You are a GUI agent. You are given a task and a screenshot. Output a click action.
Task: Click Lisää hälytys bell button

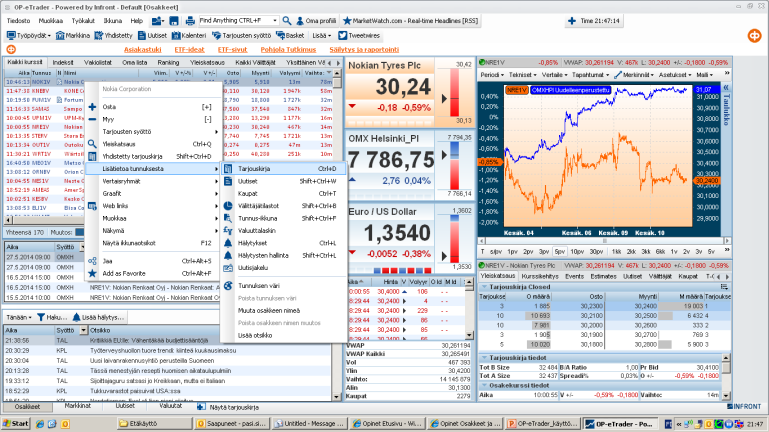[99, 317]
